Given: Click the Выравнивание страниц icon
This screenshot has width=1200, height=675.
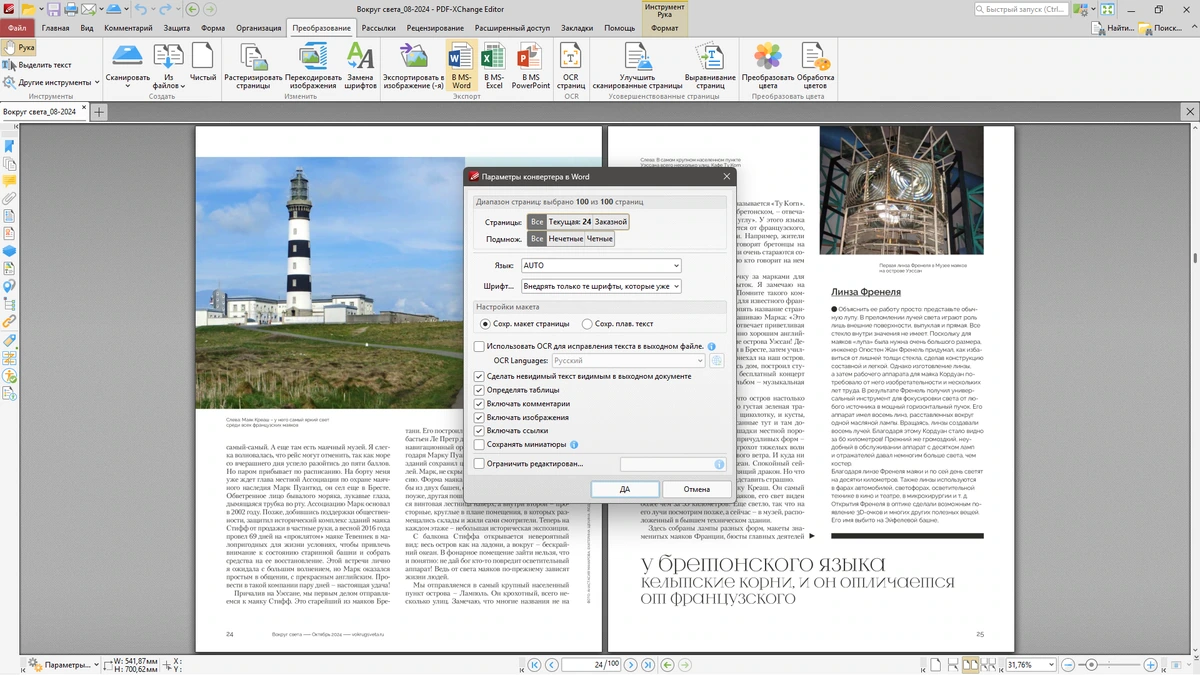Looking at the screenshot, I should tap(710, 55).
